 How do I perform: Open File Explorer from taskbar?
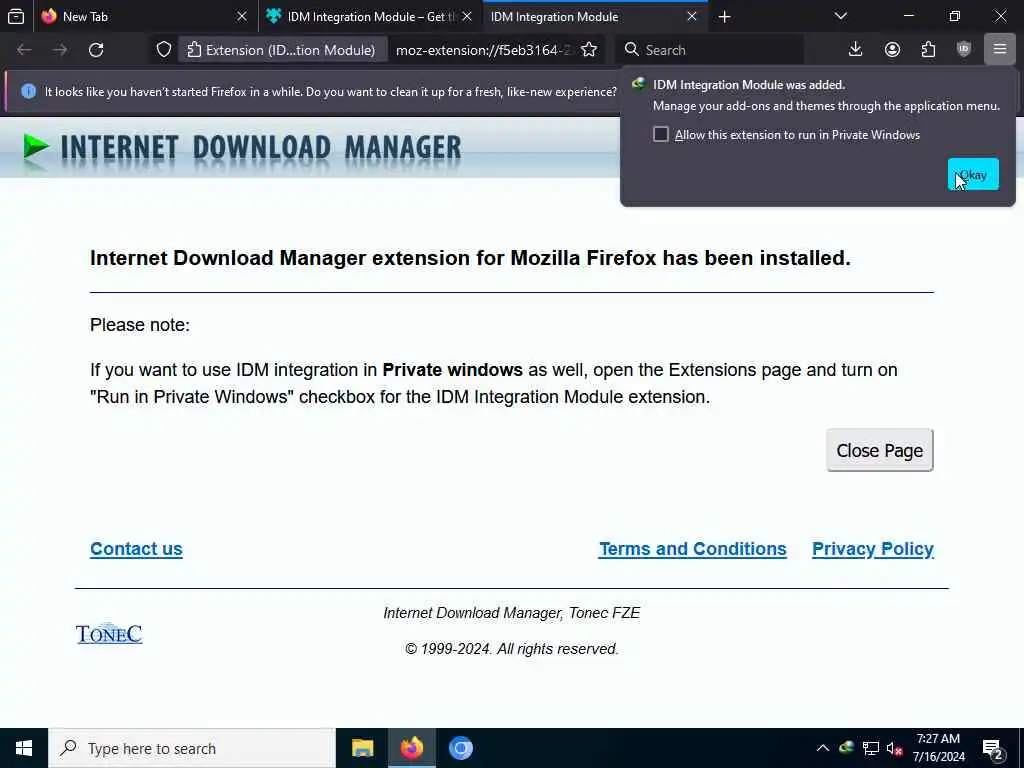point(362,748)
